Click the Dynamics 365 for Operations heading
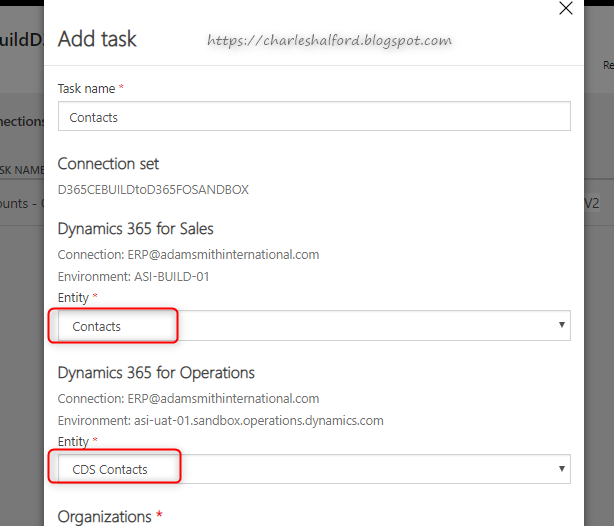 point(156,373)
